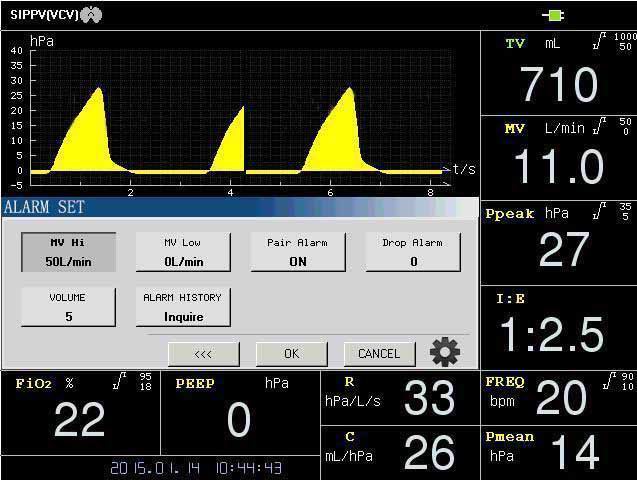Image resolution: width=637 pixels, height=480 pixels.
Task: Select the Ppeak alarm limit icon
Action: pyautogui.click(x=600, y=210)
